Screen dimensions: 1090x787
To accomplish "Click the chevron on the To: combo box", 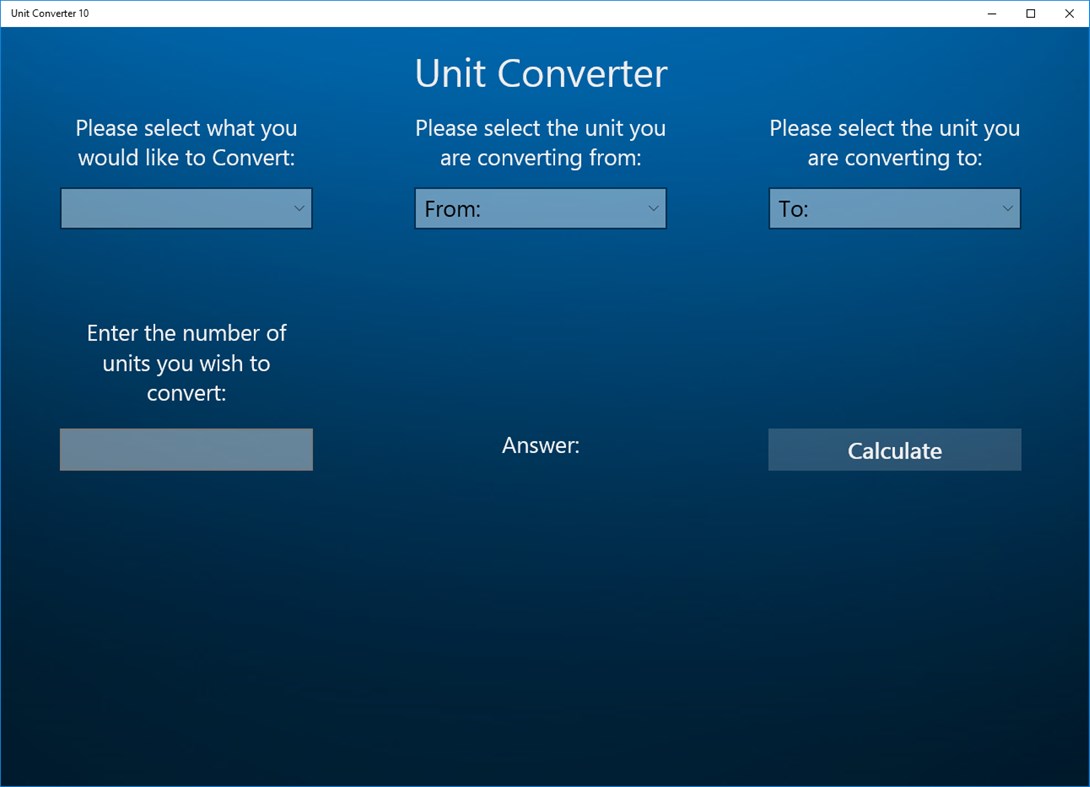I will 1007,208.
